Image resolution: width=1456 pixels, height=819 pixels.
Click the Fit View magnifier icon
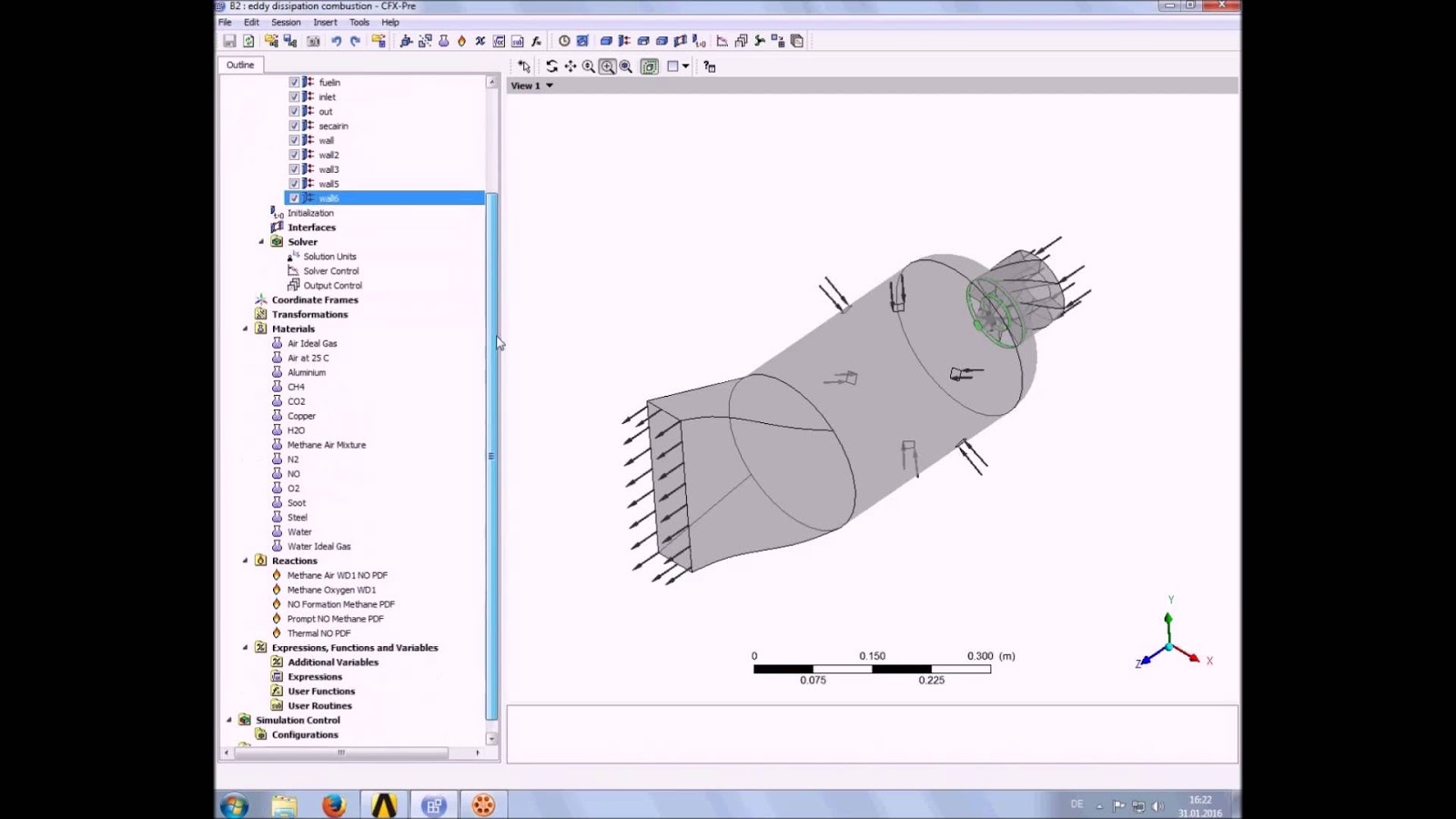coord(626,66)
